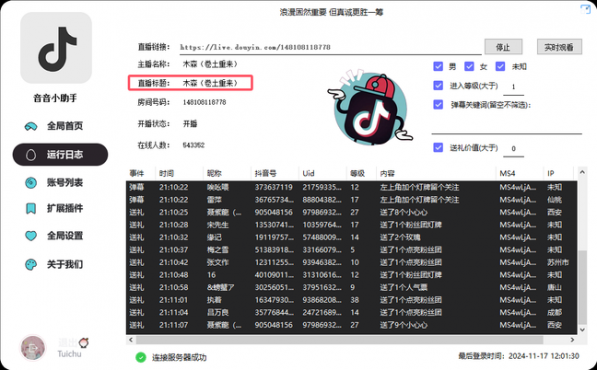Click the horizontal scrollbar left arrow
The image size is (597, 370).
coord(131,340)
